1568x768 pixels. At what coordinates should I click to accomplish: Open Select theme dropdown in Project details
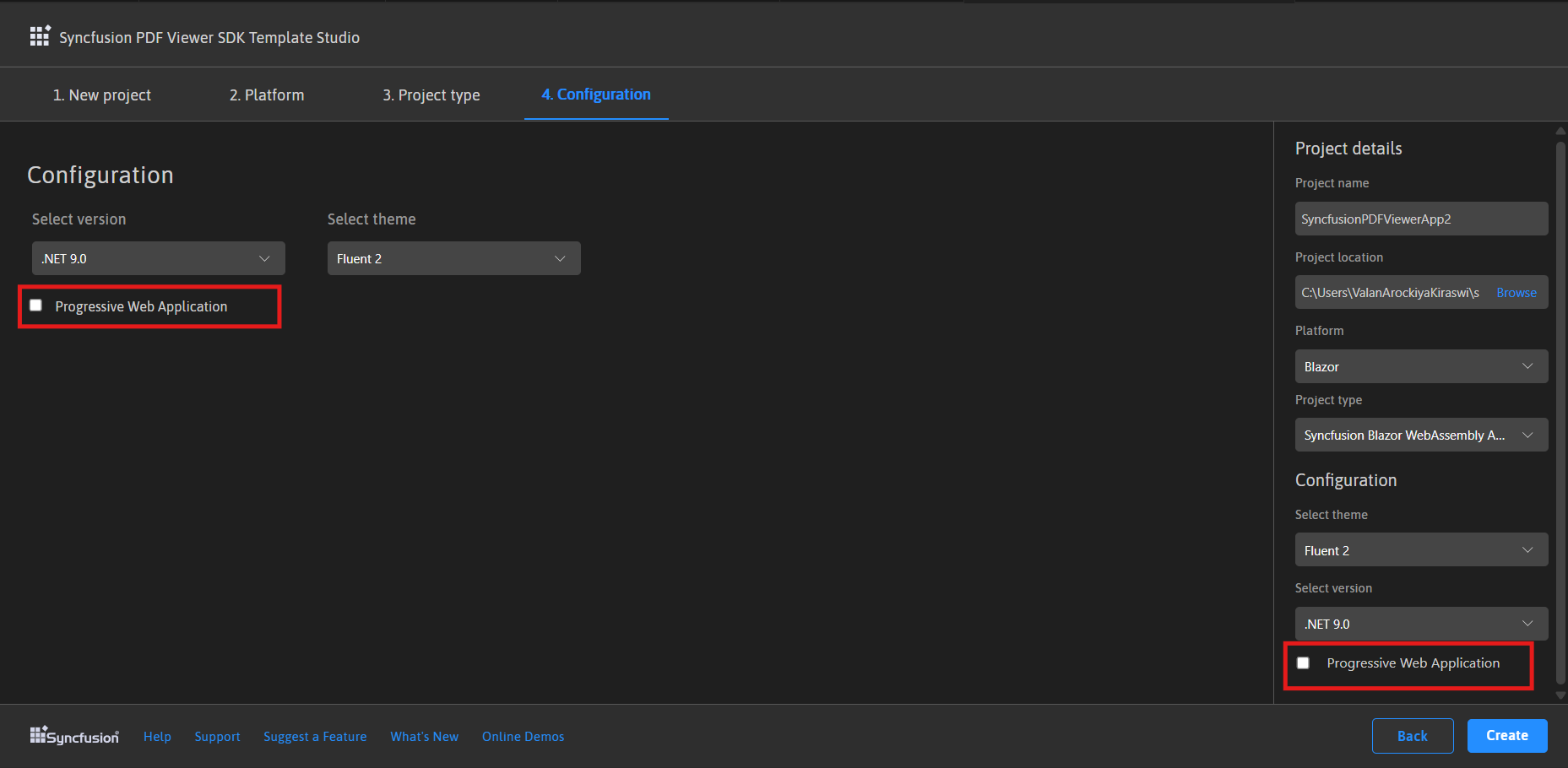pos(1422,550)
